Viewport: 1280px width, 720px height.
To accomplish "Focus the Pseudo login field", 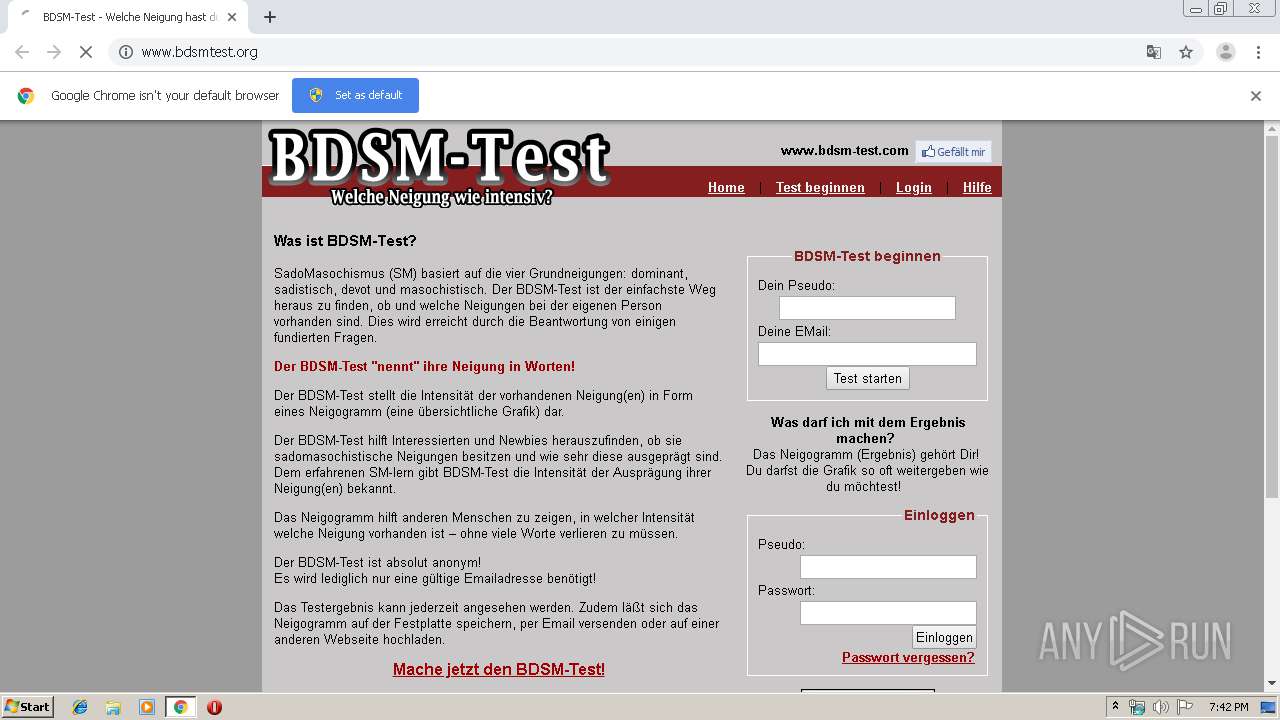I will tap(888, 567).
